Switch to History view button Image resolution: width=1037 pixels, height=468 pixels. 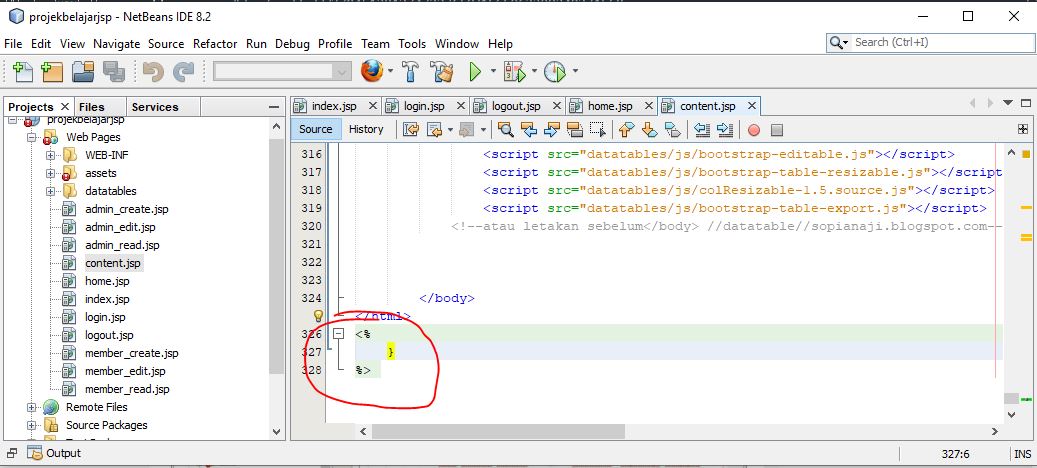(x=366, y=129)
